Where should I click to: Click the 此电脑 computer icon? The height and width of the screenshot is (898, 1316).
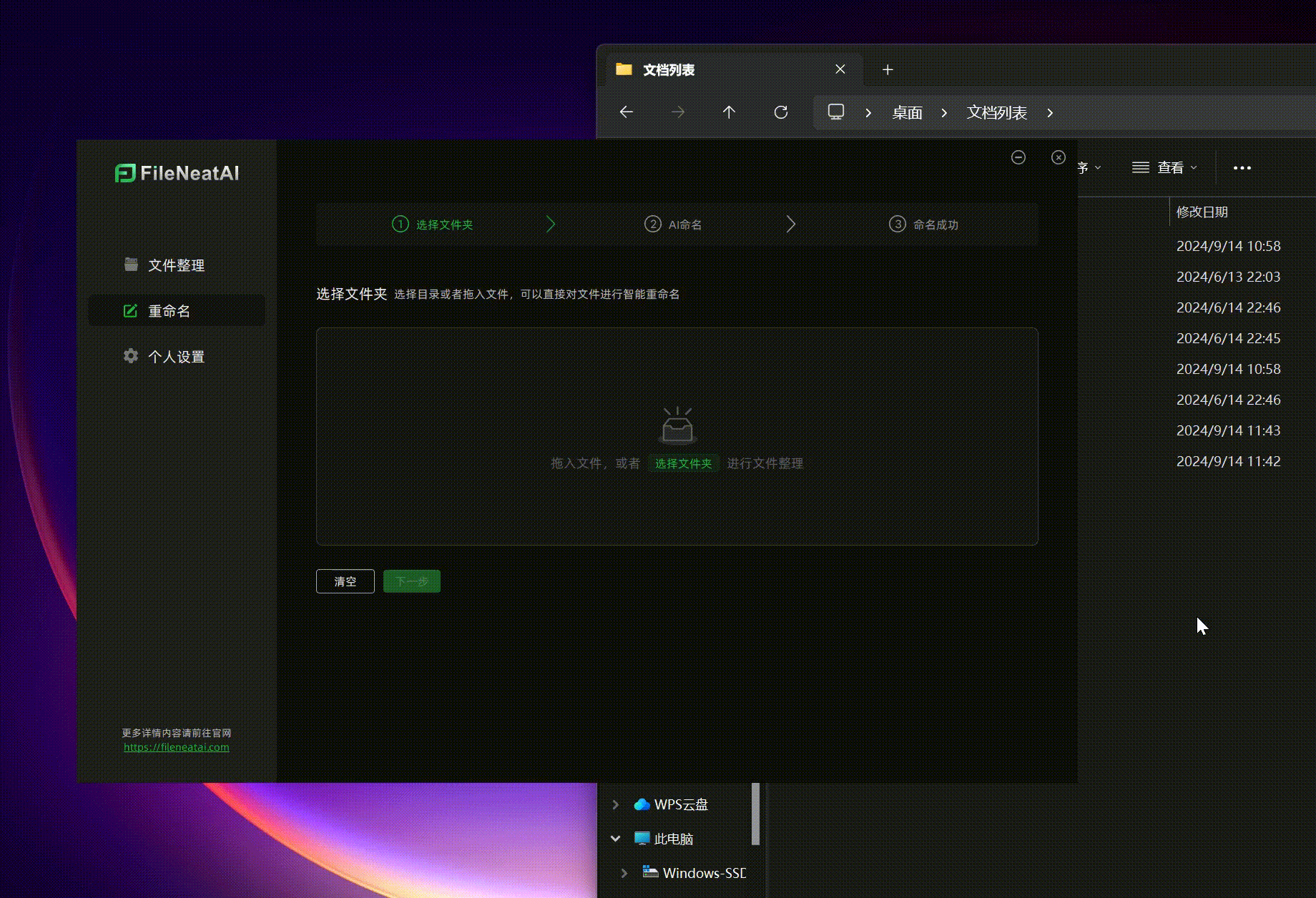(642, 838)
